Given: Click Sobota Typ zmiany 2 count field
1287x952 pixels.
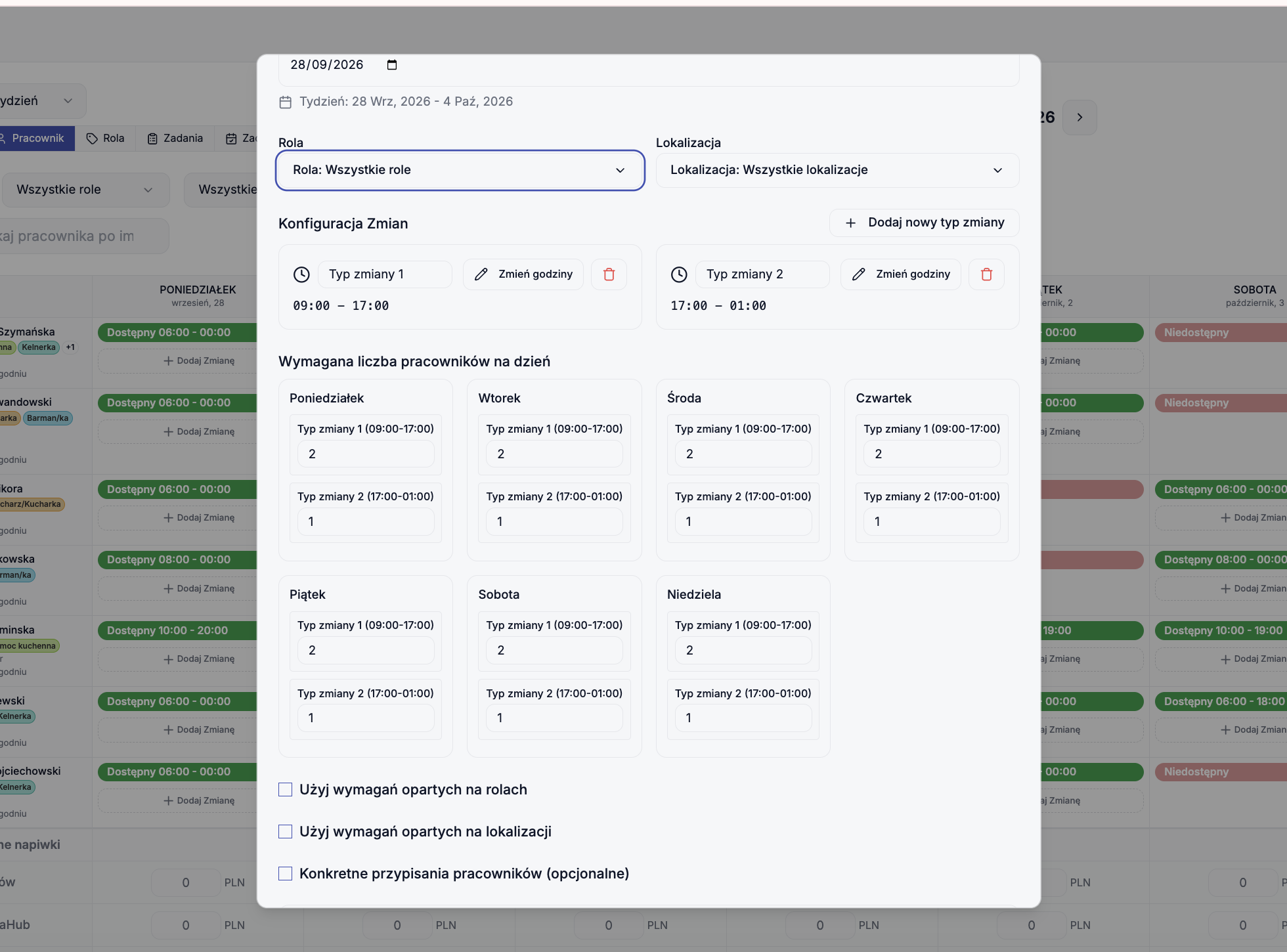Looking at the screenshot, I should pyautogui.click(x=554, y=718).
